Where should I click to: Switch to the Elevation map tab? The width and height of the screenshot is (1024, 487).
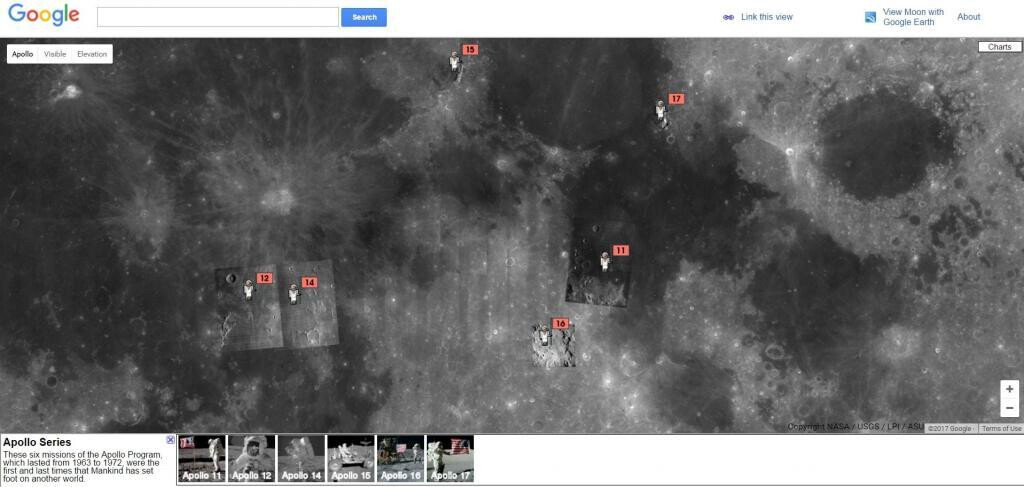pos(92,54)
